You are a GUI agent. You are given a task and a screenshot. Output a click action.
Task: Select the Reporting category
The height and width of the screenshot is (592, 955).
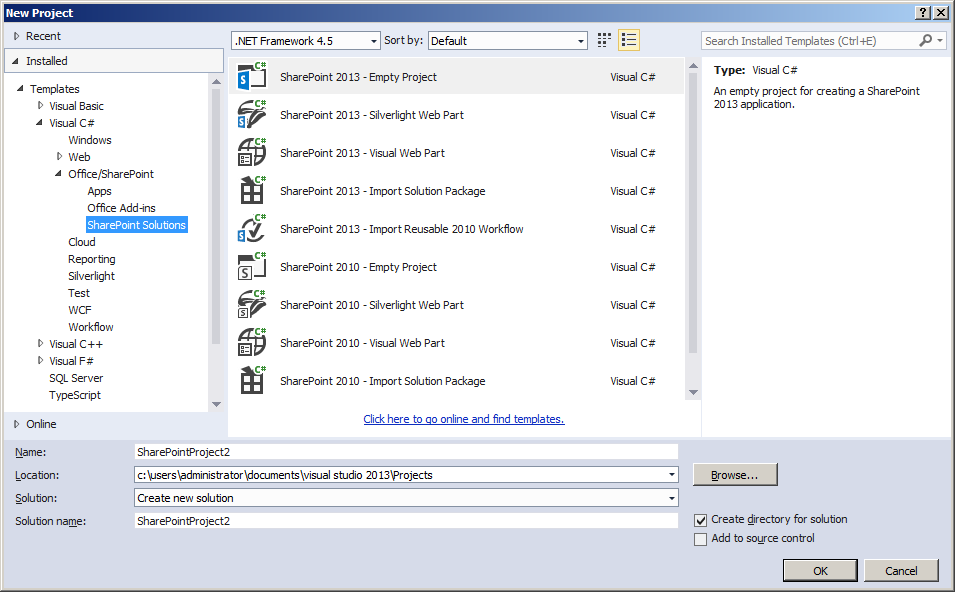(91, 259)
